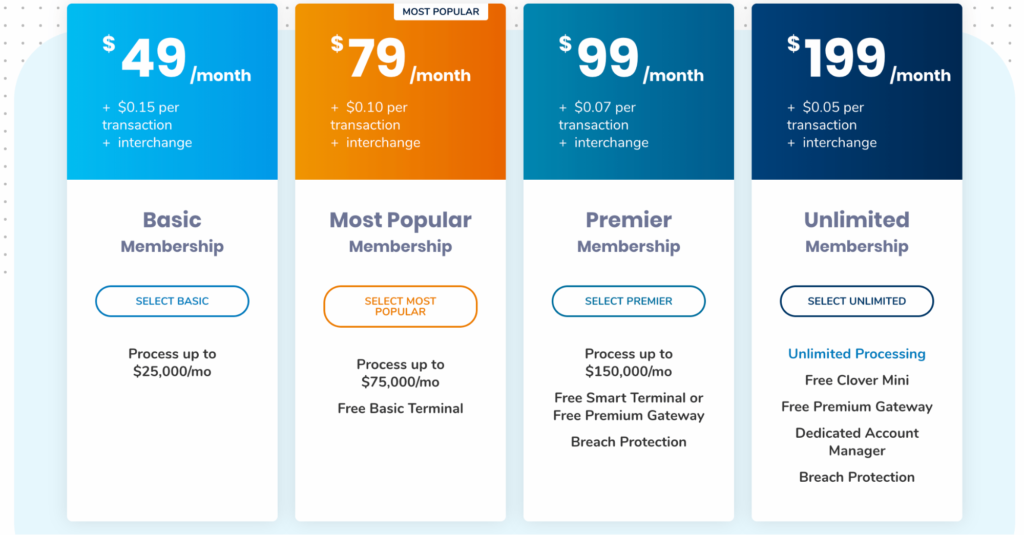
Task: Click the Dedicated Account Manager feature
Action: pos(857,442)
